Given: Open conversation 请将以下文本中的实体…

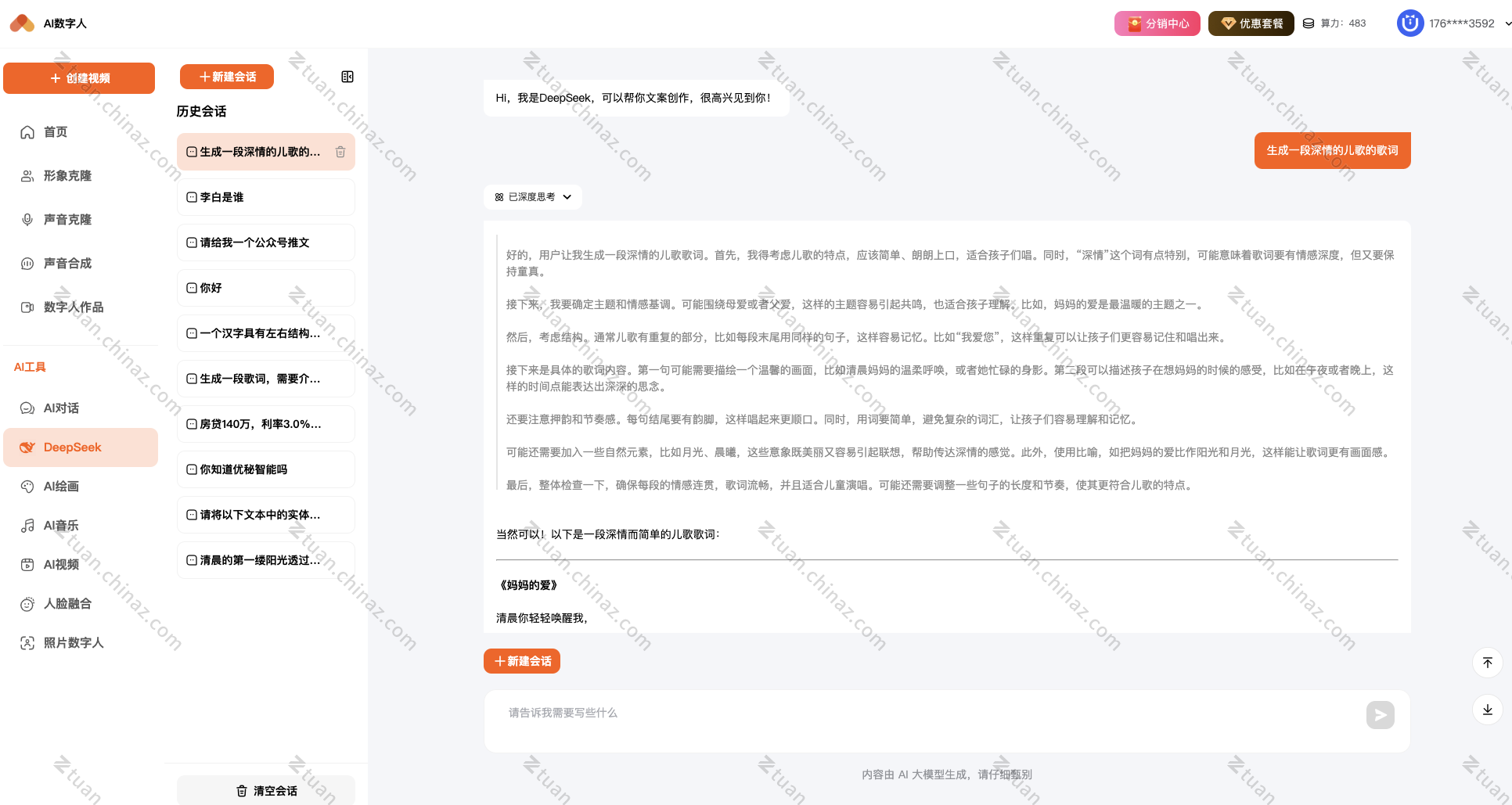Looking at the screenshot, I should tap(266, 515).
